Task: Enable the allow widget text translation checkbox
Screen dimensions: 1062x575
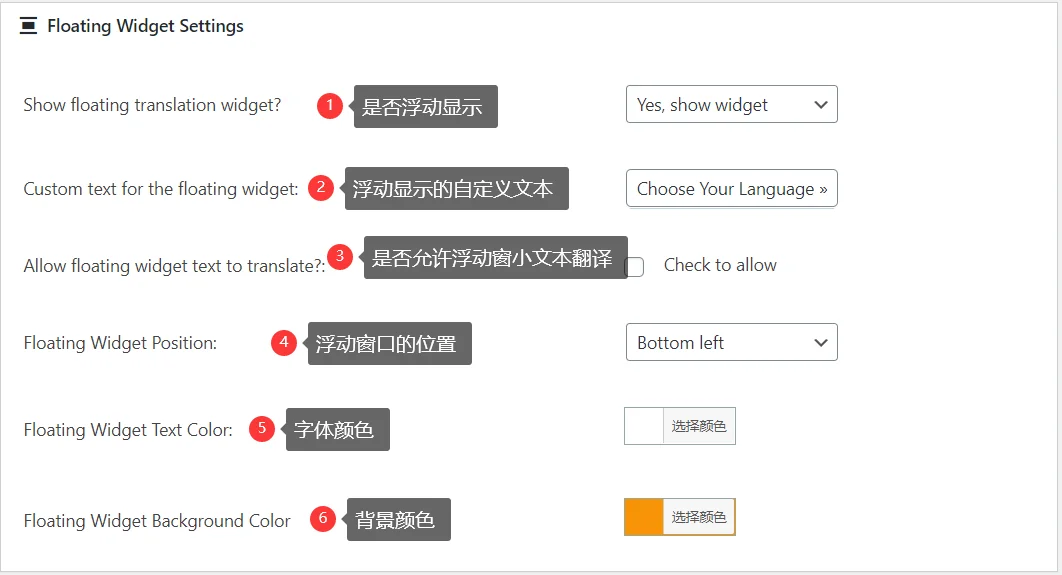Action: (x=634, y=267)
